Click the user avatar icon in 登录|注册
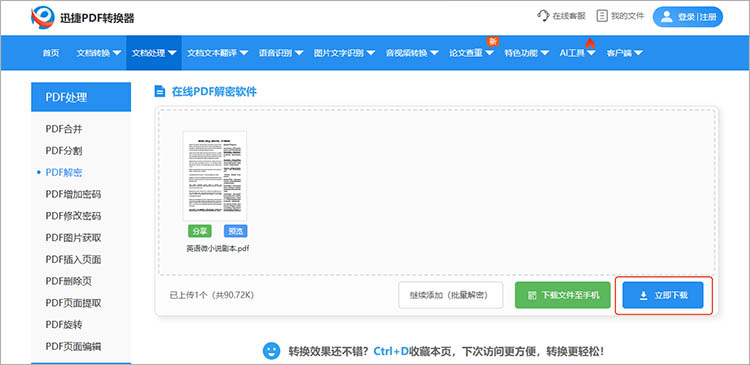 click(x=667, y=17)
